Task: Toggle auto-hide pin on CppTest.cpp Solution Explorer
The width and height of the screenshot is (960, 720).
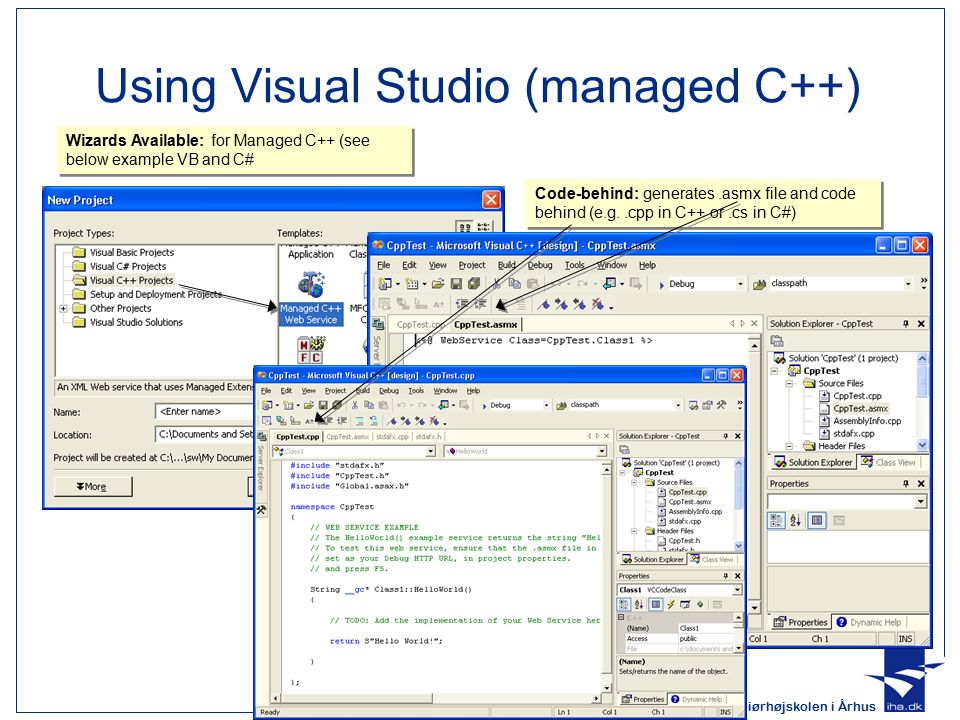Action: coord(726,436)
